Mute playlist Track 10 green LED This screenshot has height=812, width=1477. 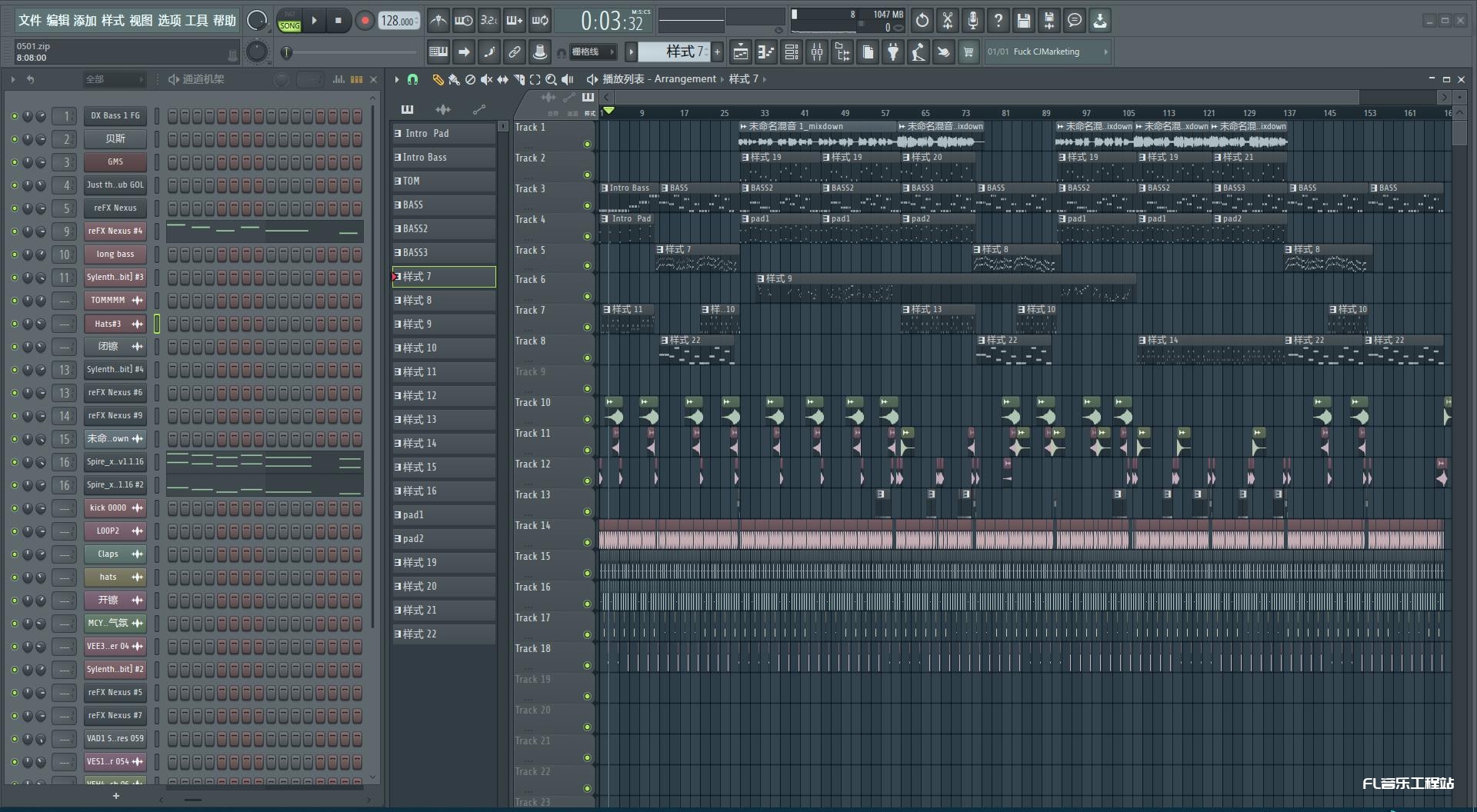[587, 419]
